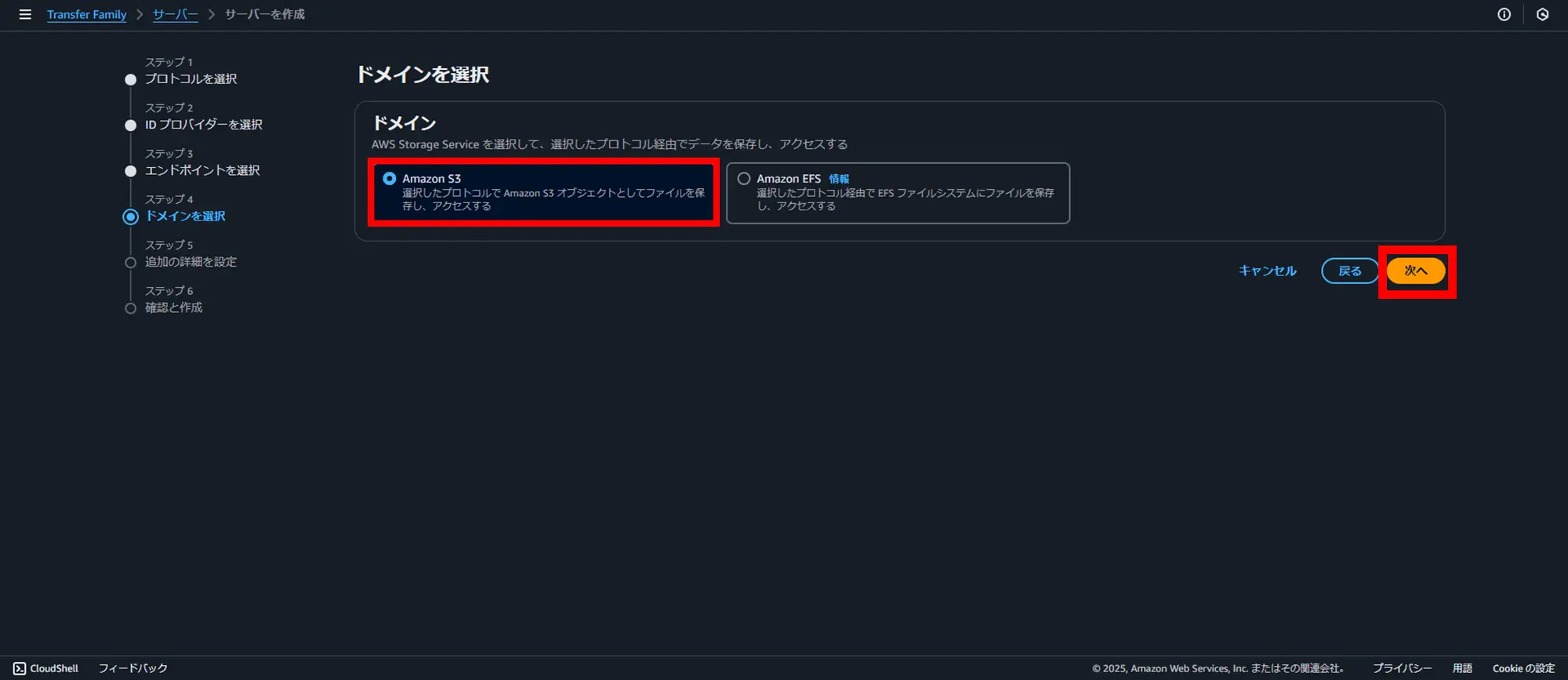Click step 6 確認と作成

pyautogui.click(x=173, y=307)
